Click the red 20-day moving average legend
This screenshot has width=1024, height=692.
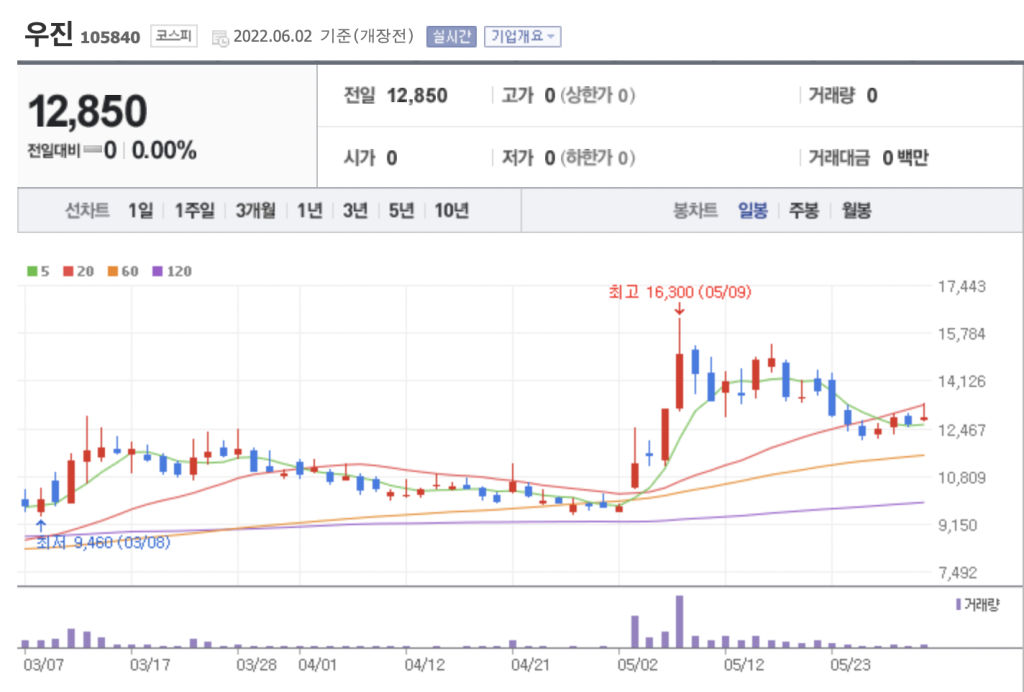78,271
